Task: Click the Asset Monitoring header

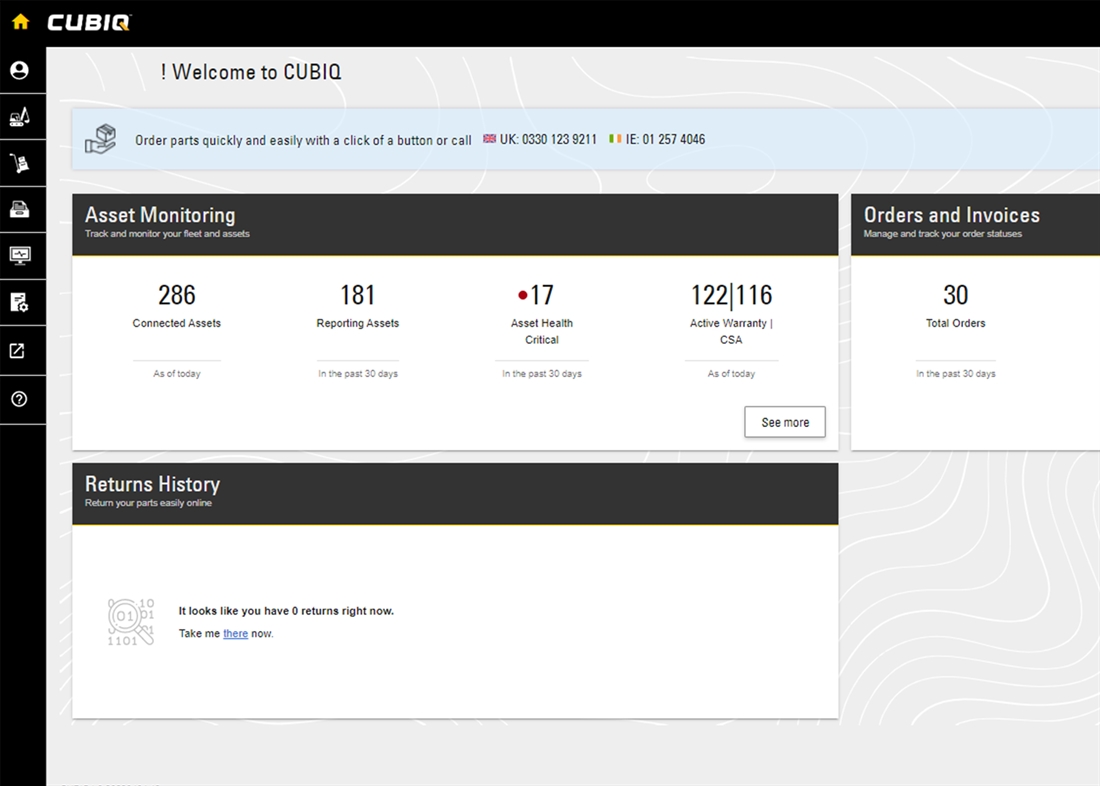Action: (x=160, y=215)
